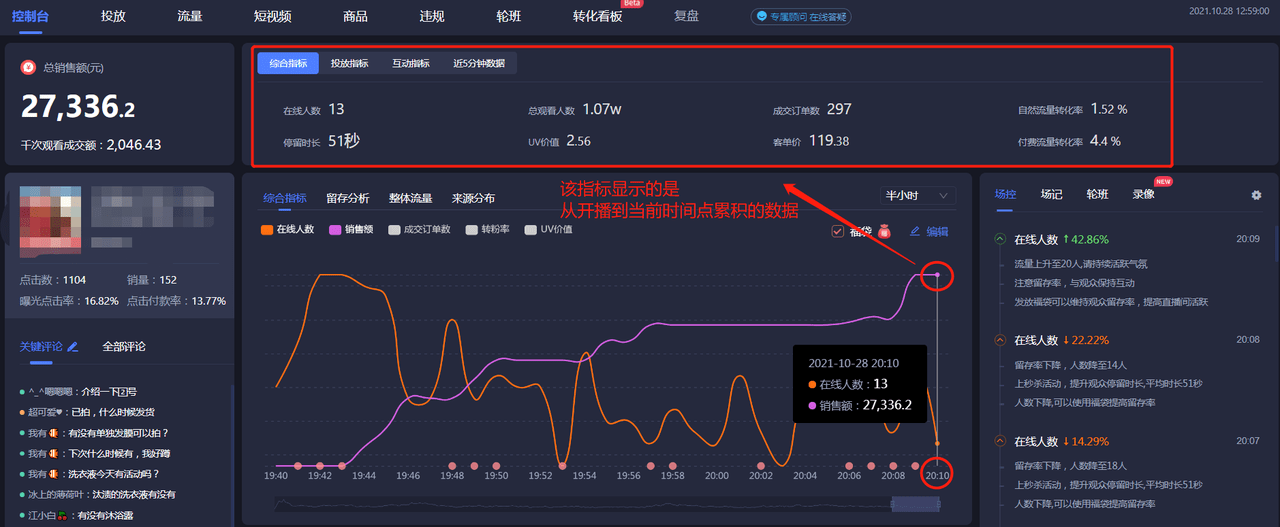The width and height of the screenshot is (1280, 527).
Task: Click the pink event marker at 19:48
Action: click(452, 465)
